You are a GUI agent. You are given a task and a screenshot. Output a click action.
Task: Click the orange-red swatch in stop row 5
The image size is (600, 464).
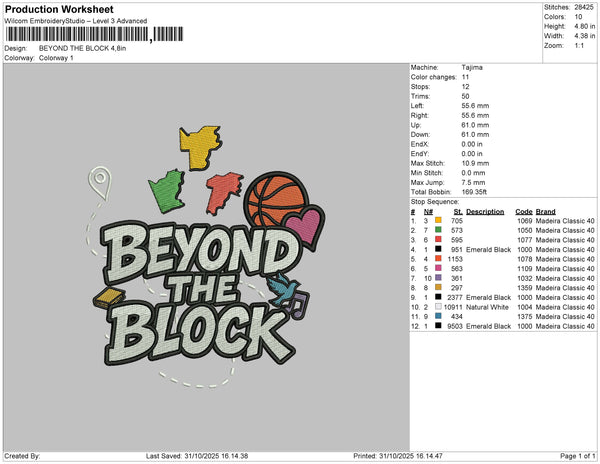[x=438, y=259]
